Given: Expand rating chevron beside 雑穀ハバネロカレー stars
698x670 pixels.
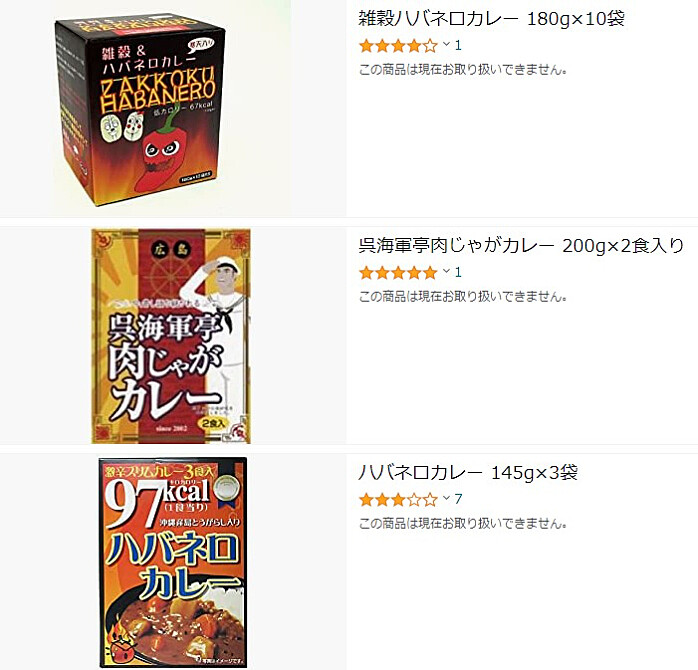Looking at the screenshot, I should [446, 45].
